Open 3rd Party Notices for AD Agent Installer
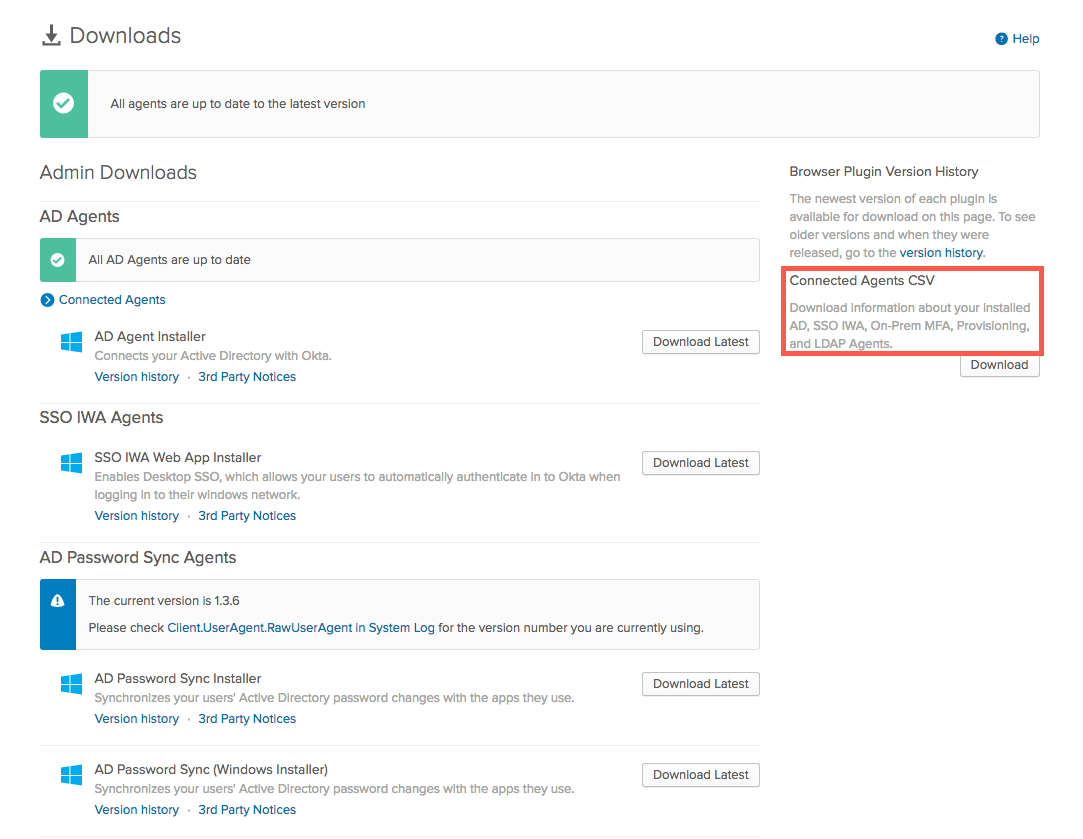Image resolution: width=1083 pixels, height=839 pixels. 247,377
